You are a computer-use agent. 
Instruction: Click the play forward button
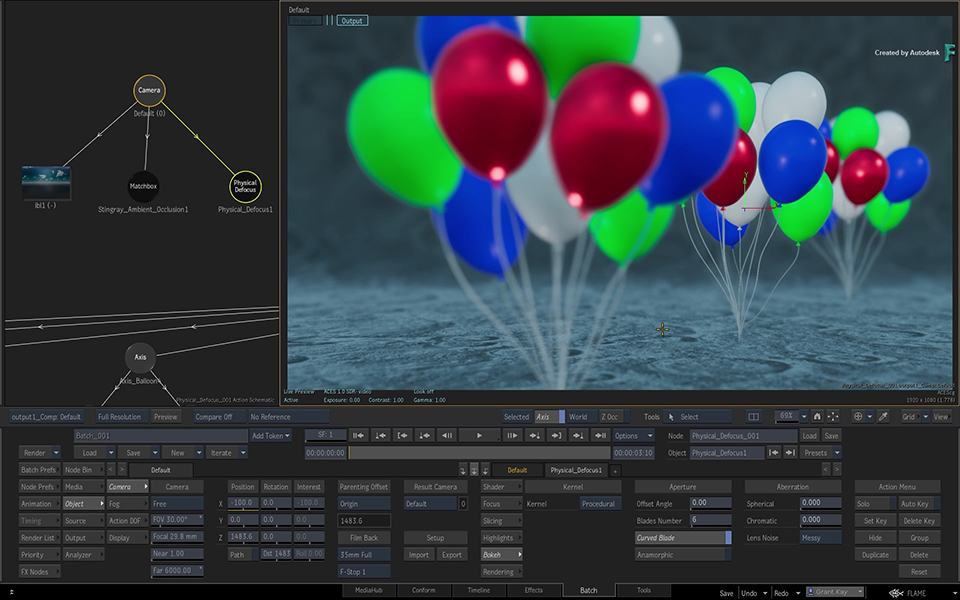479,435
